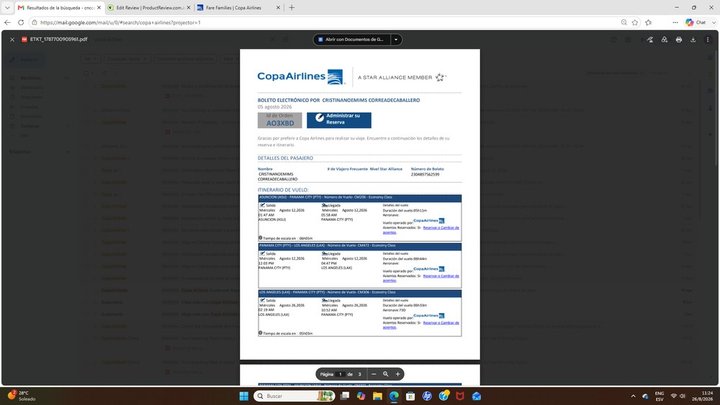720x405 pixels.
Task: Open Task View from the taskbar
Action: click(345, 396)
